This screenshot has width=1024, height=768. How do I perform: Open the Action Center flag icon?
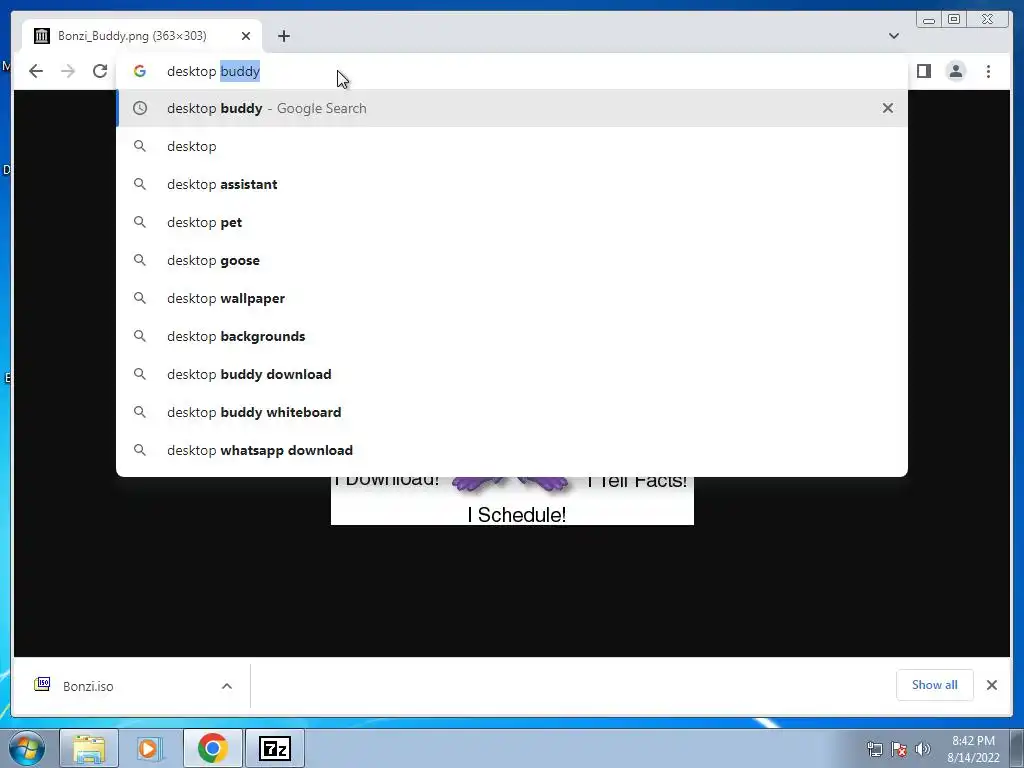click(x=899, y=749)
